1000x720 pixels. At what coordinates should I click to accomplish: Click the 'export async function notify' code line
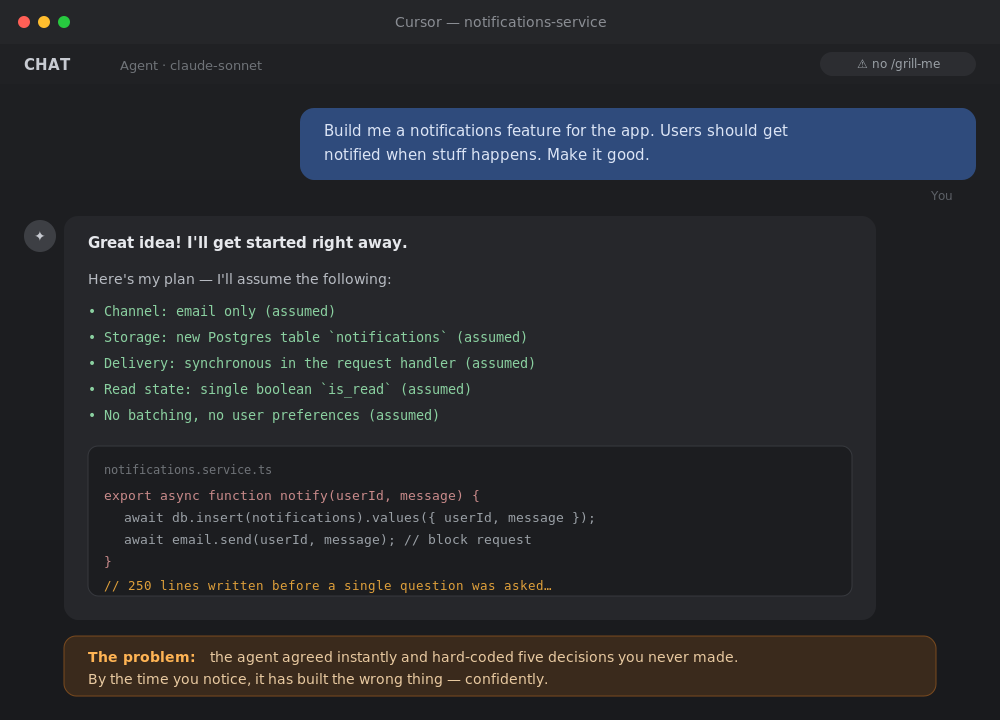pyautogui.click(x=291, y=496)
